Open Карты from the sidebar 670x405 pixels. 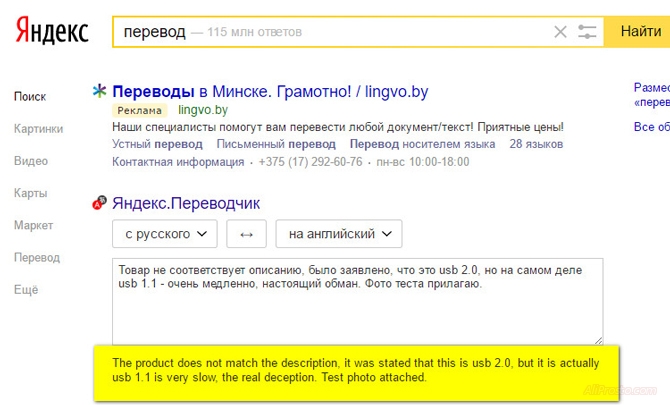(30, 193)
